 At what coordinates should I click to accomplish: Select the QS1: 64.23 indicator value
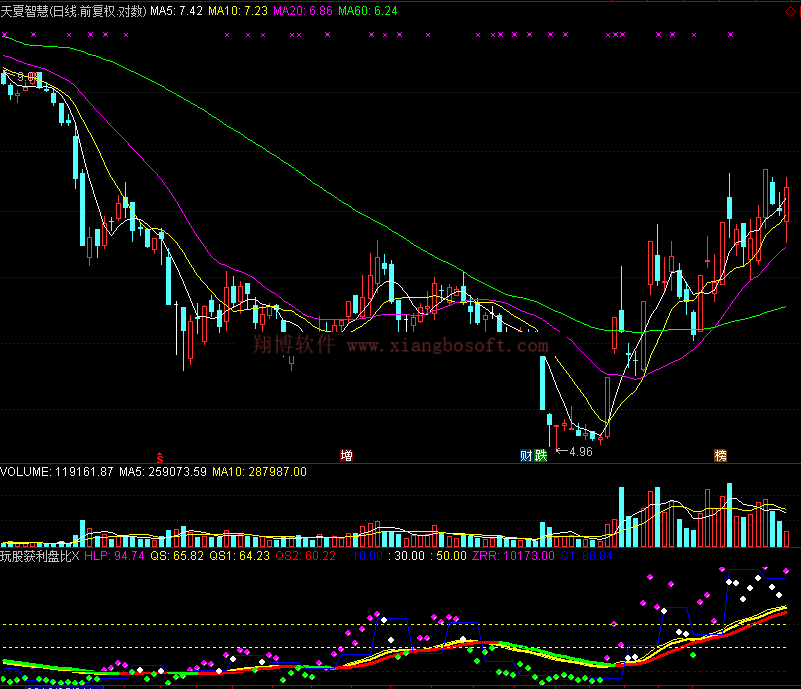pyautogui.click(x=240, y=556)
